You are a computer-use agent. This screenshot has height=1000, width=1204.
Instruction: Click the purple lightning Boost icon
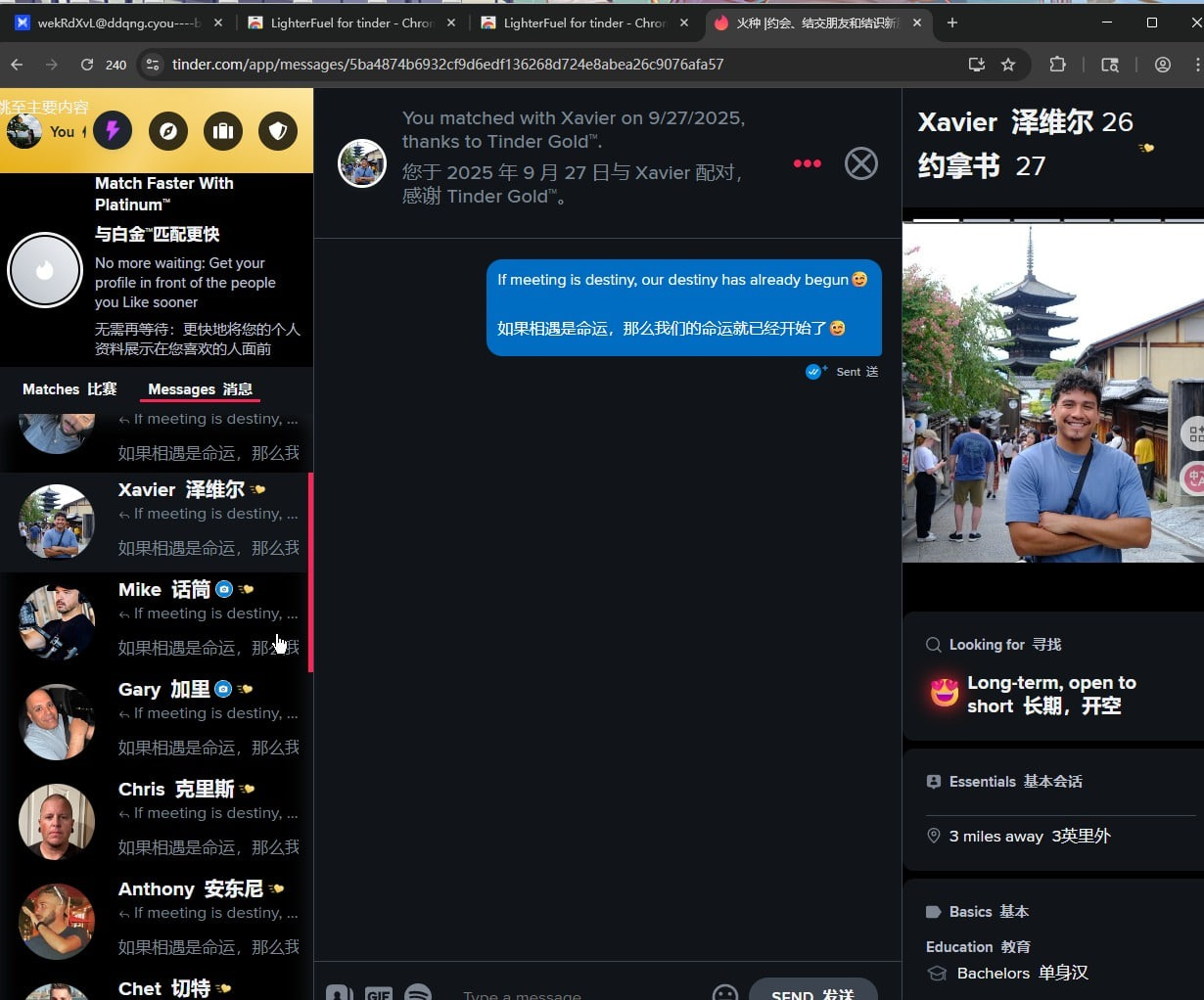(113, 131)
